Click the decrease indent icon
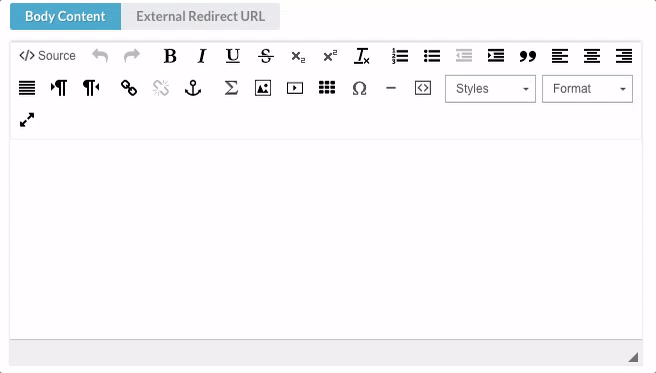The width and height of the screenshot is (656, 373). pyautogui.click(x=464, y=56)
